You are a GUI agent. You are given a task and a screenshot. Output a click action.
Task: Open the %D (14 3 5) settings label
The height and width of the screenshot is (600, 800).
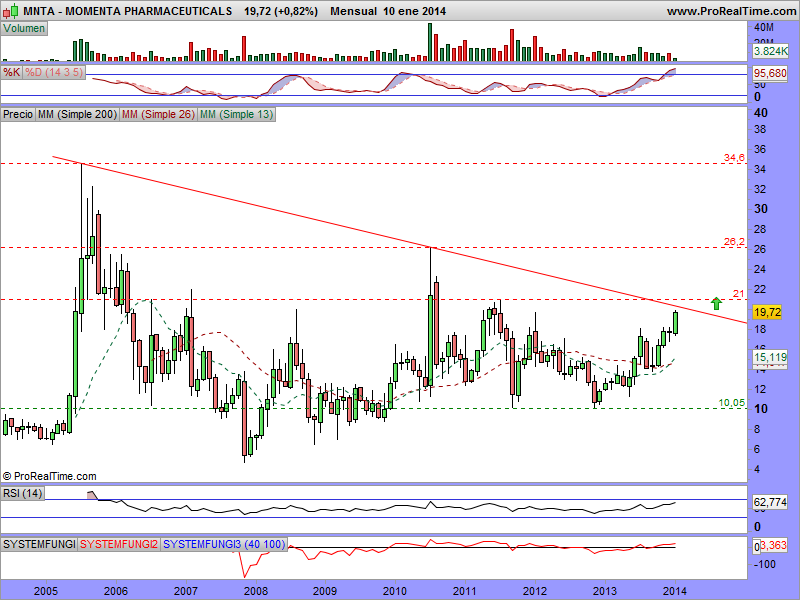(54, 72)
